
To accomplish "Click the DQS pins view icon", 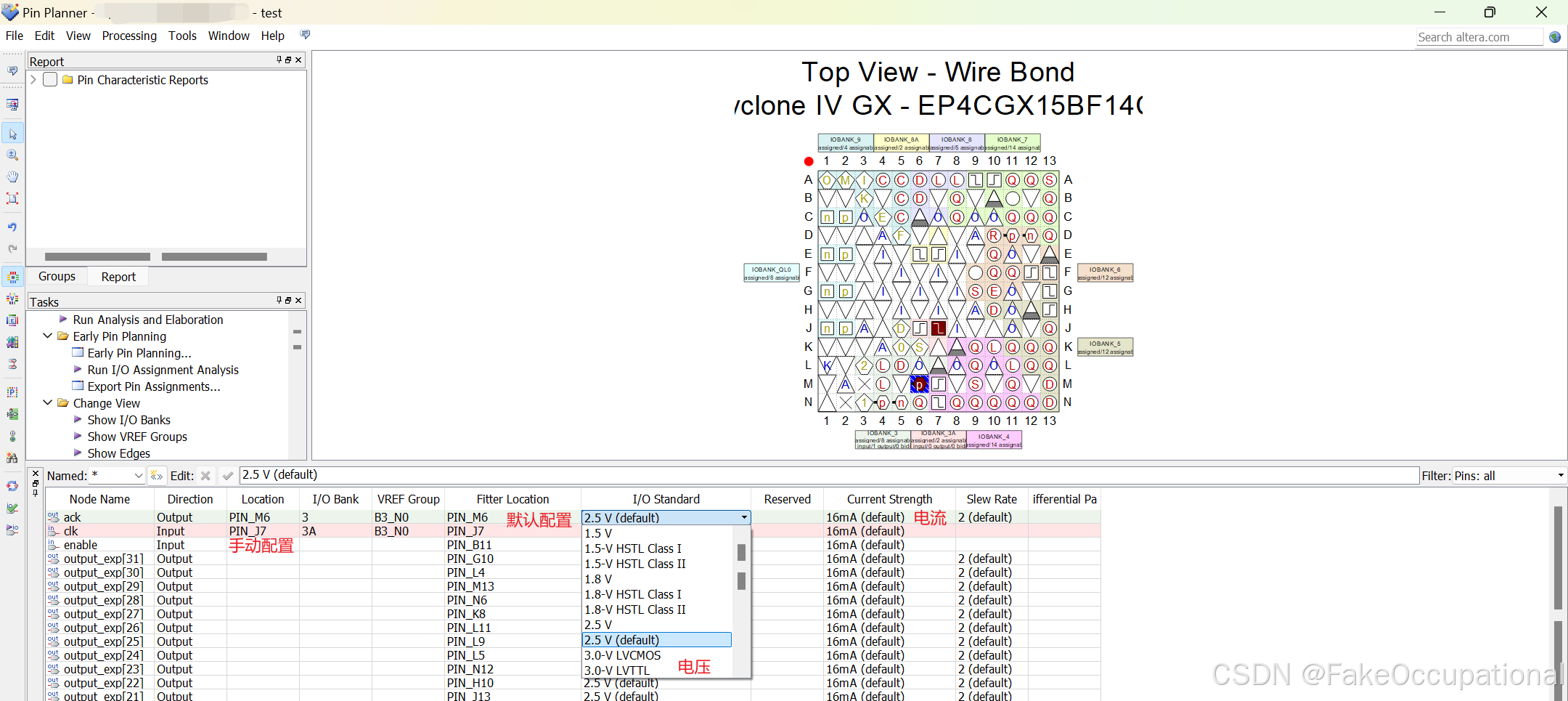I will (x=12, y=342).
